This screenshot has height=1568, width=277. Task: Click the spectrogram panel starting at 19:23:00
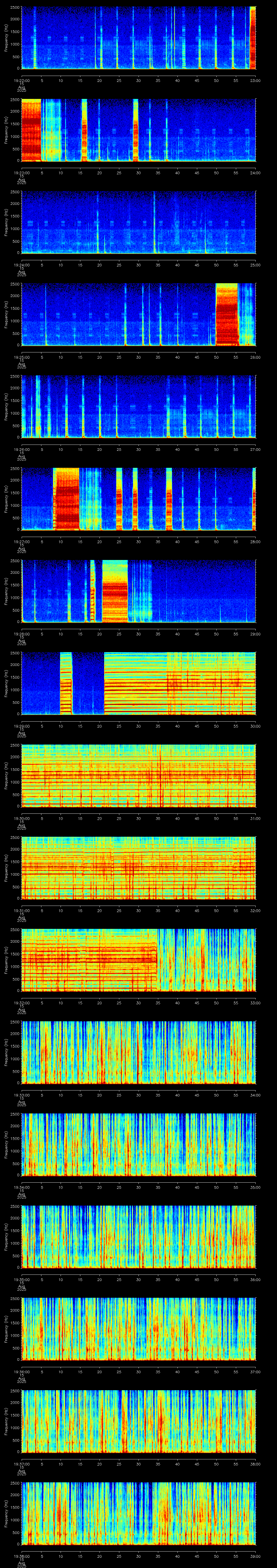pos(138,130)
